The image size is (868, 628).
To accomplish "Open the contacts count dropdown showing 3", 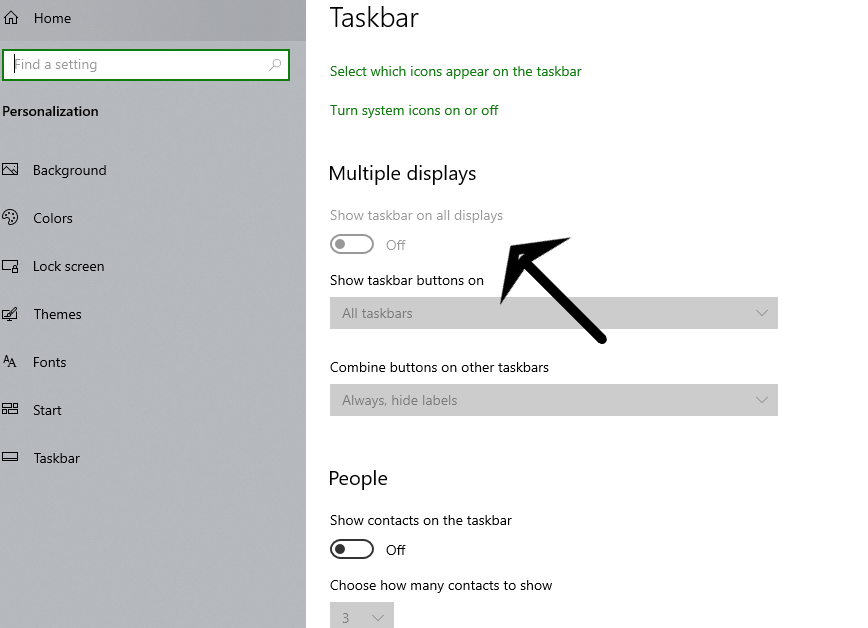I will (x=361, y=616).
